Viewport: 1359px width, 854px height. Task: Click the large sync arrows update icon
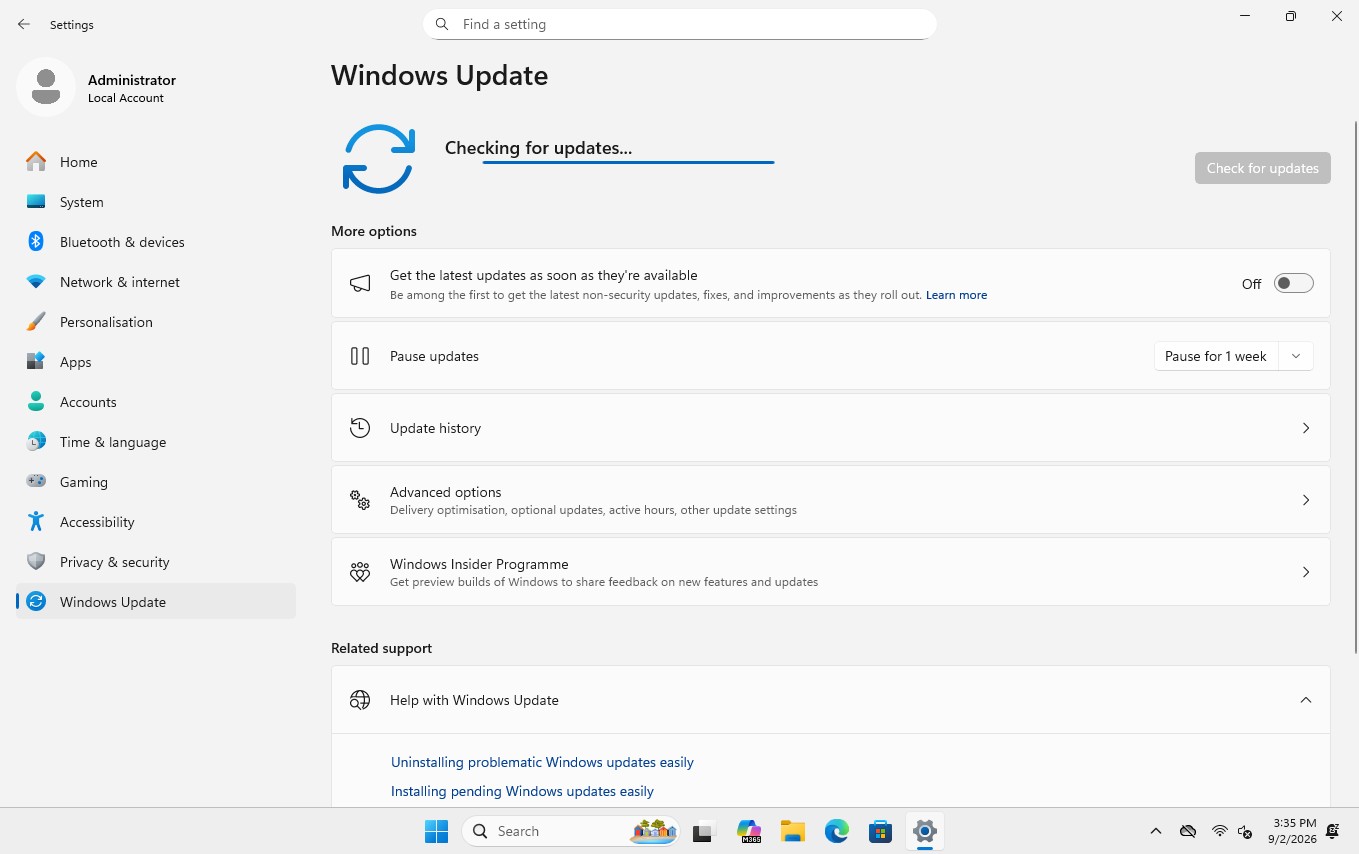(378, 159)
